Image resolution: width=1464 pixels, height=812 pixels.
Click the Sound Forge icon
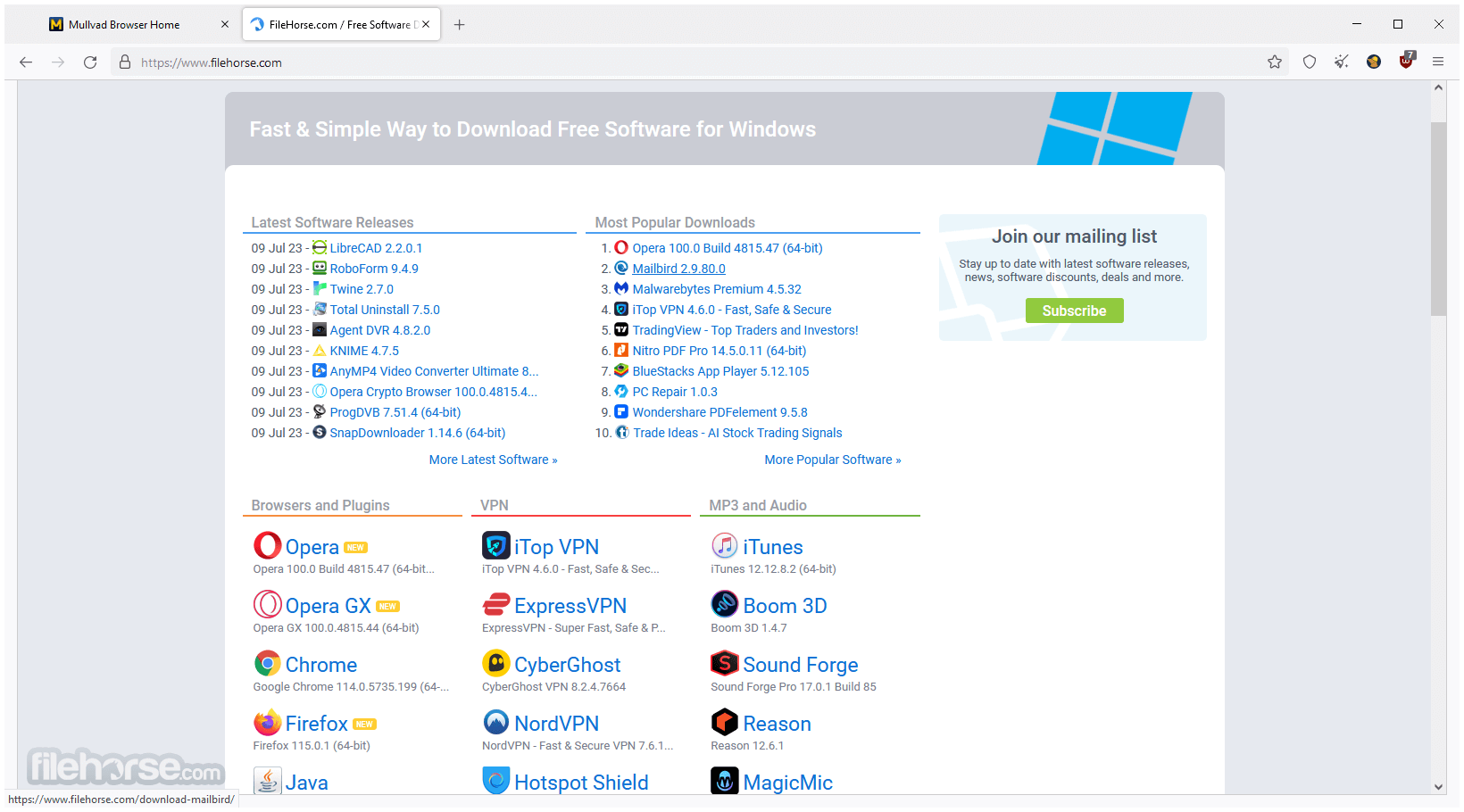click(x=725, y=663)
